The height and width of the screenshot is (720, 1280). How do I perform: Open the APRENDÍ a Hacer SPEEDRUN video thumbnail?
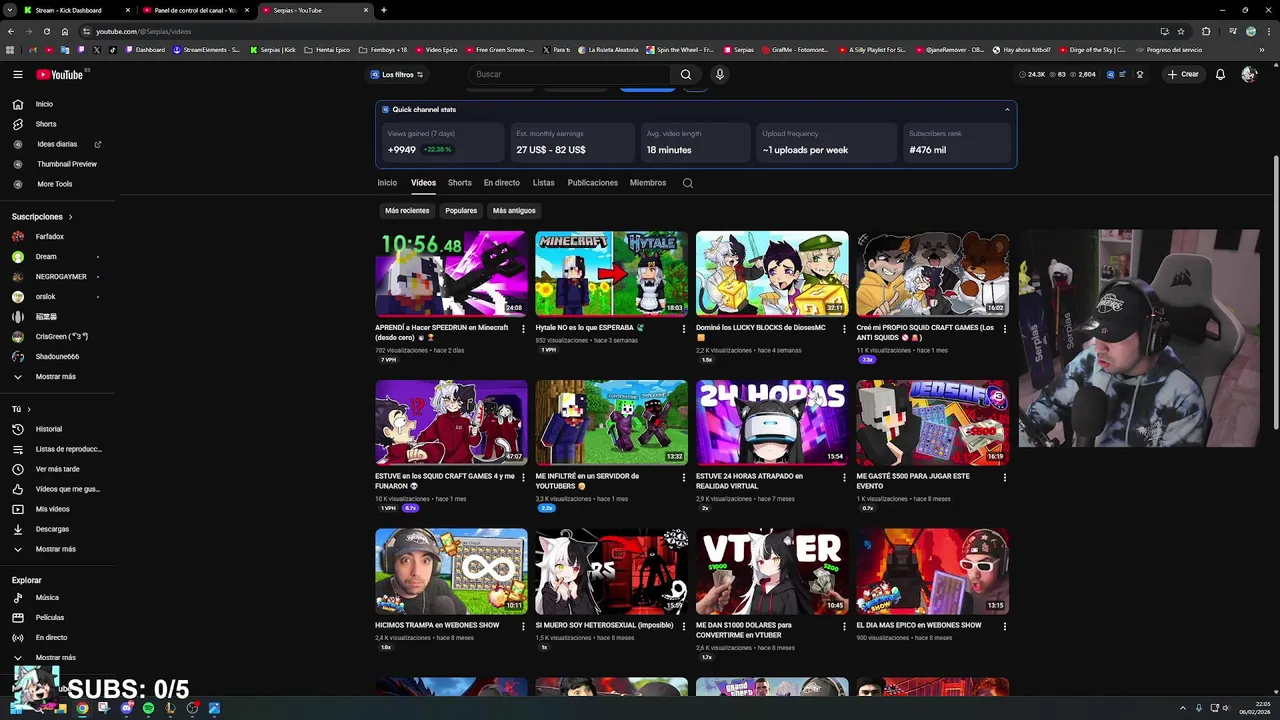[x=451, y=274]
